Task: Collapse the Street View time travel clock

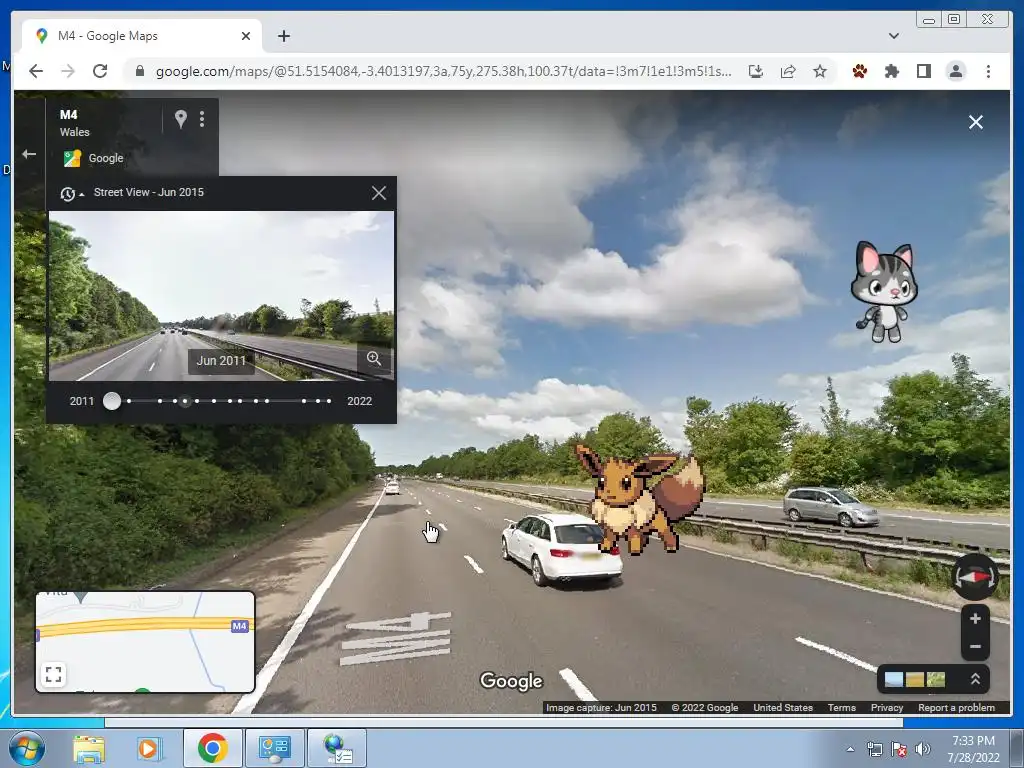Action: (x=72, y=194)
